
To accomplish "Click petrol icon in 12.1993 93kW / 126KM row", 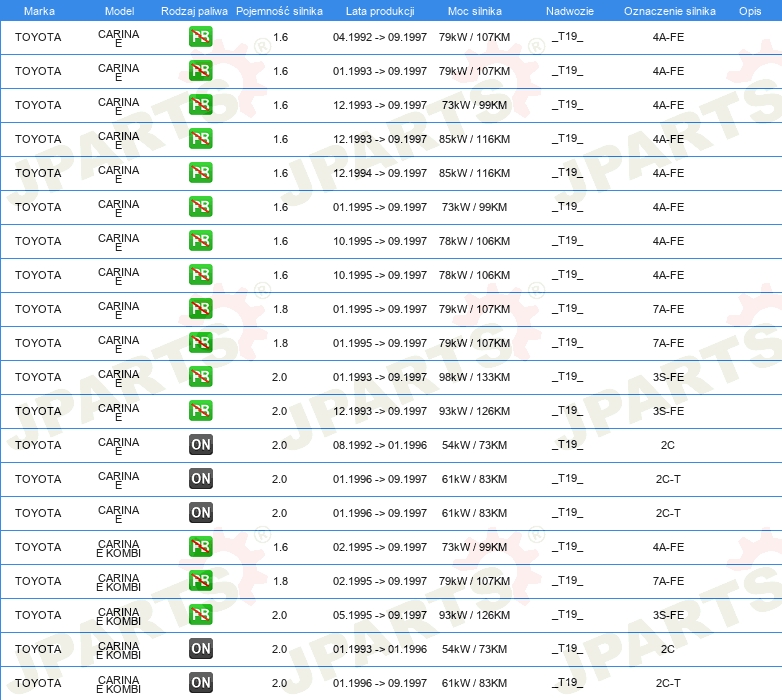I will click(x=200, y=410).
